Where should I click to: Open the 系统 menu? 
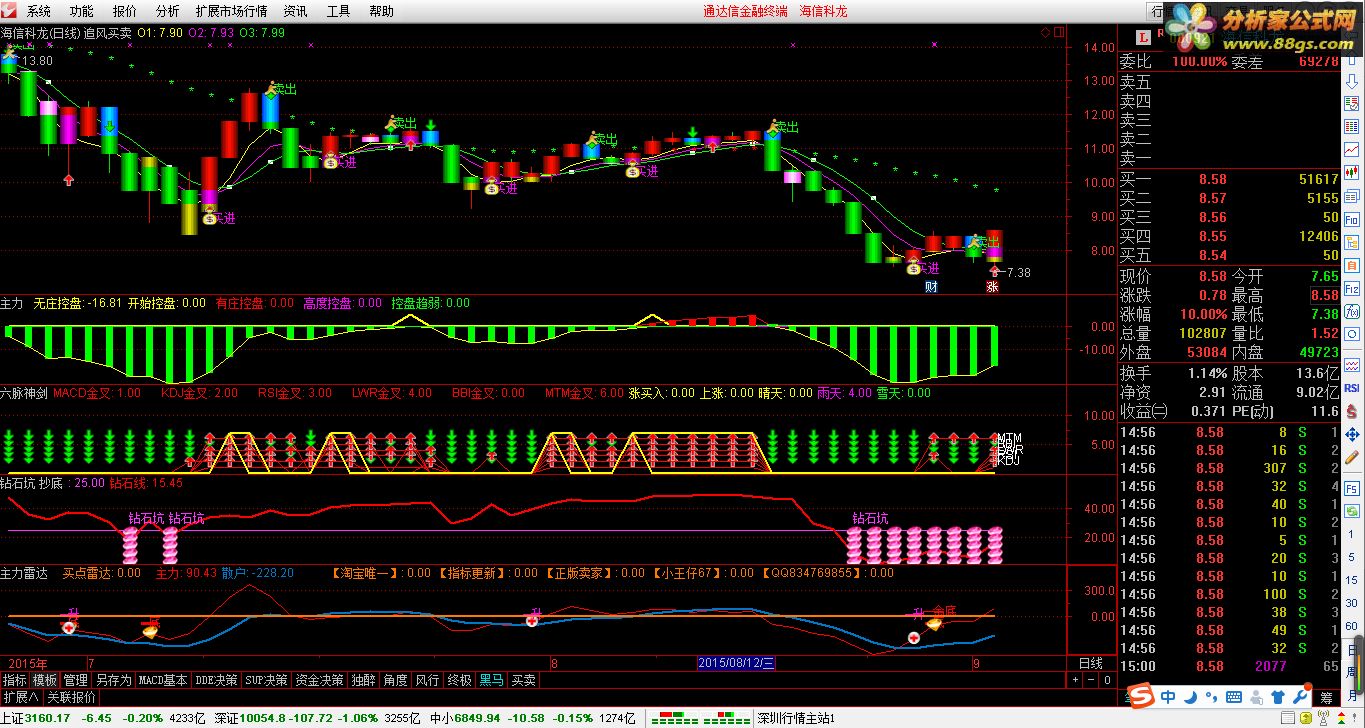pyautogui.click(x=38, y=11)
